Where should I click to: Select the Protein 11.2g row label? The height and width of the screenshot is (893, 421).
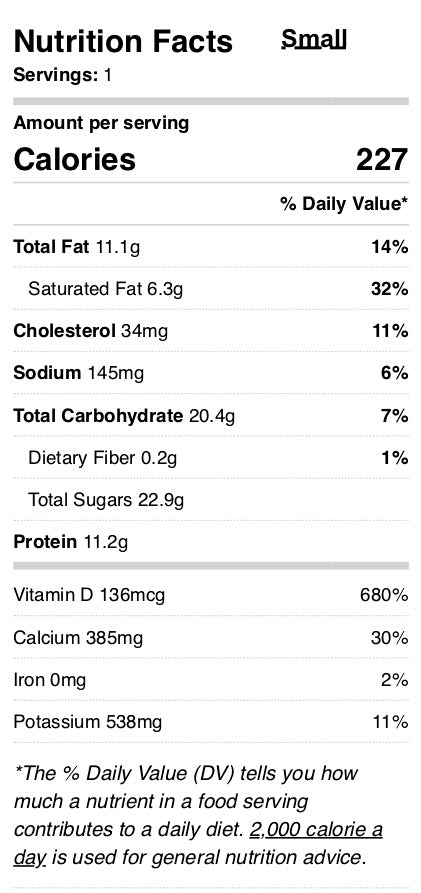[x=71, y=542]
